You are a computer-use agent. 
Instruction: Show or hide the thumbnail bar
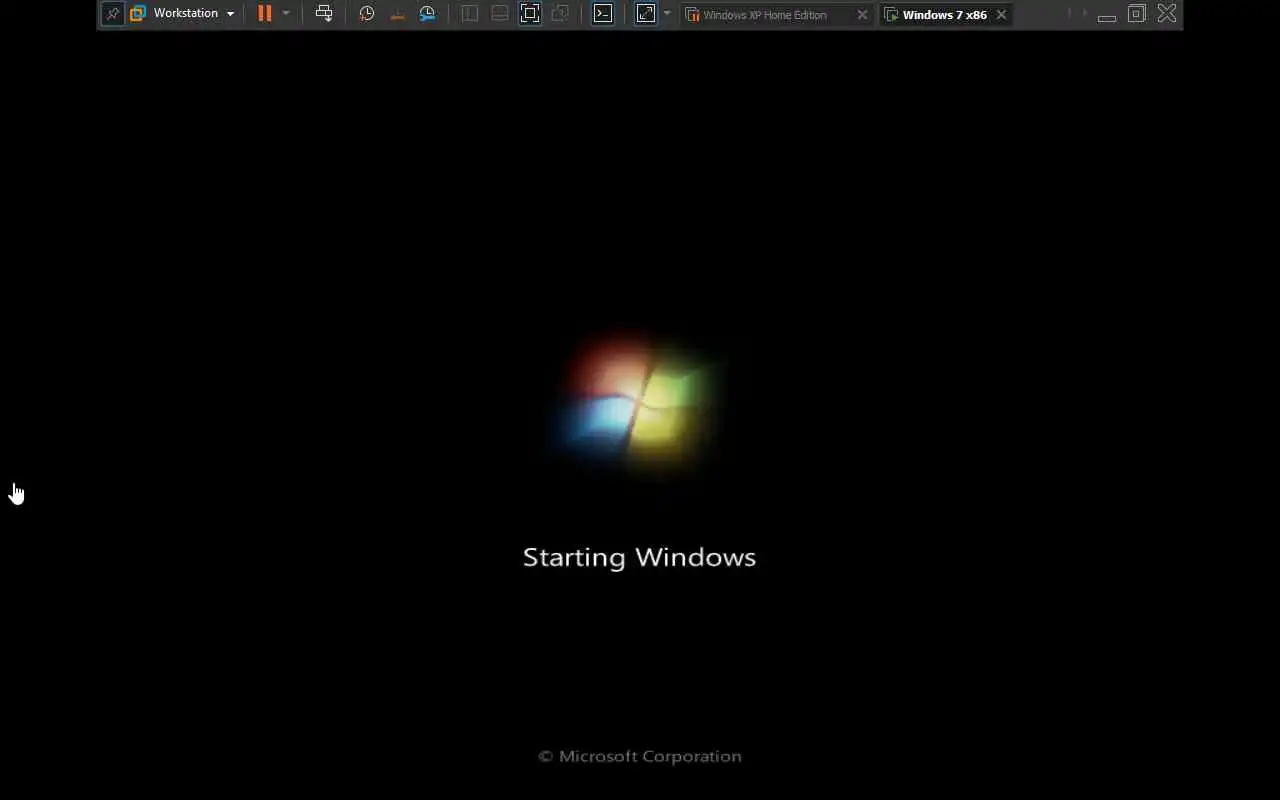tap(500, 14)
